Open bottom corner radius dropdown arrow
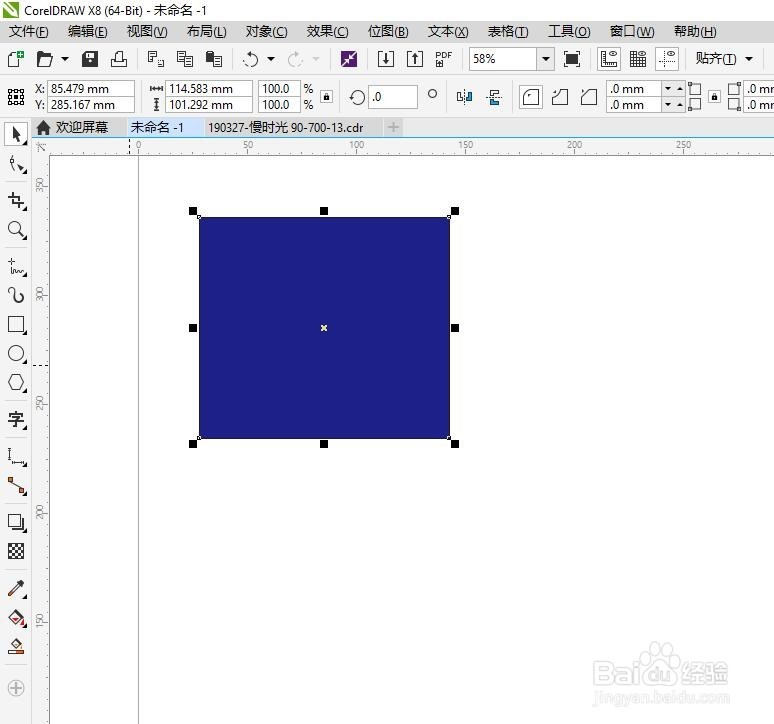Viewport: 774px width, 724px height. pos(668,105)
